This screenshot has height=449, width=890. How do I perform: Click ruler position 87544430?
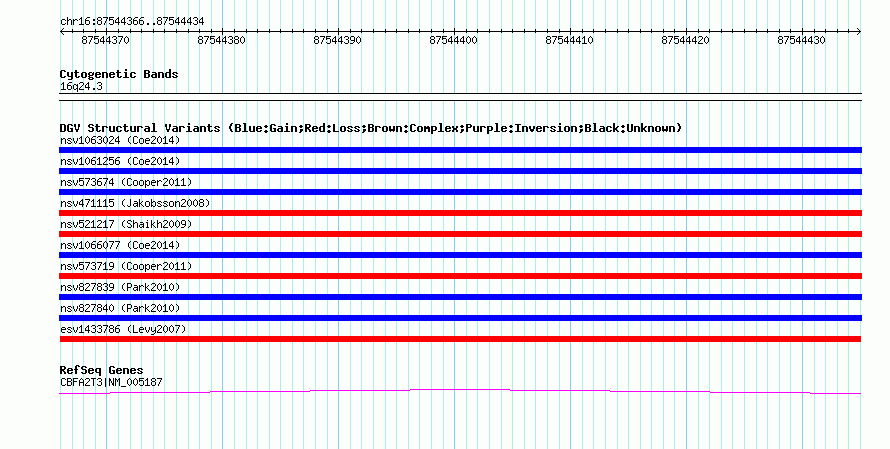801,40
